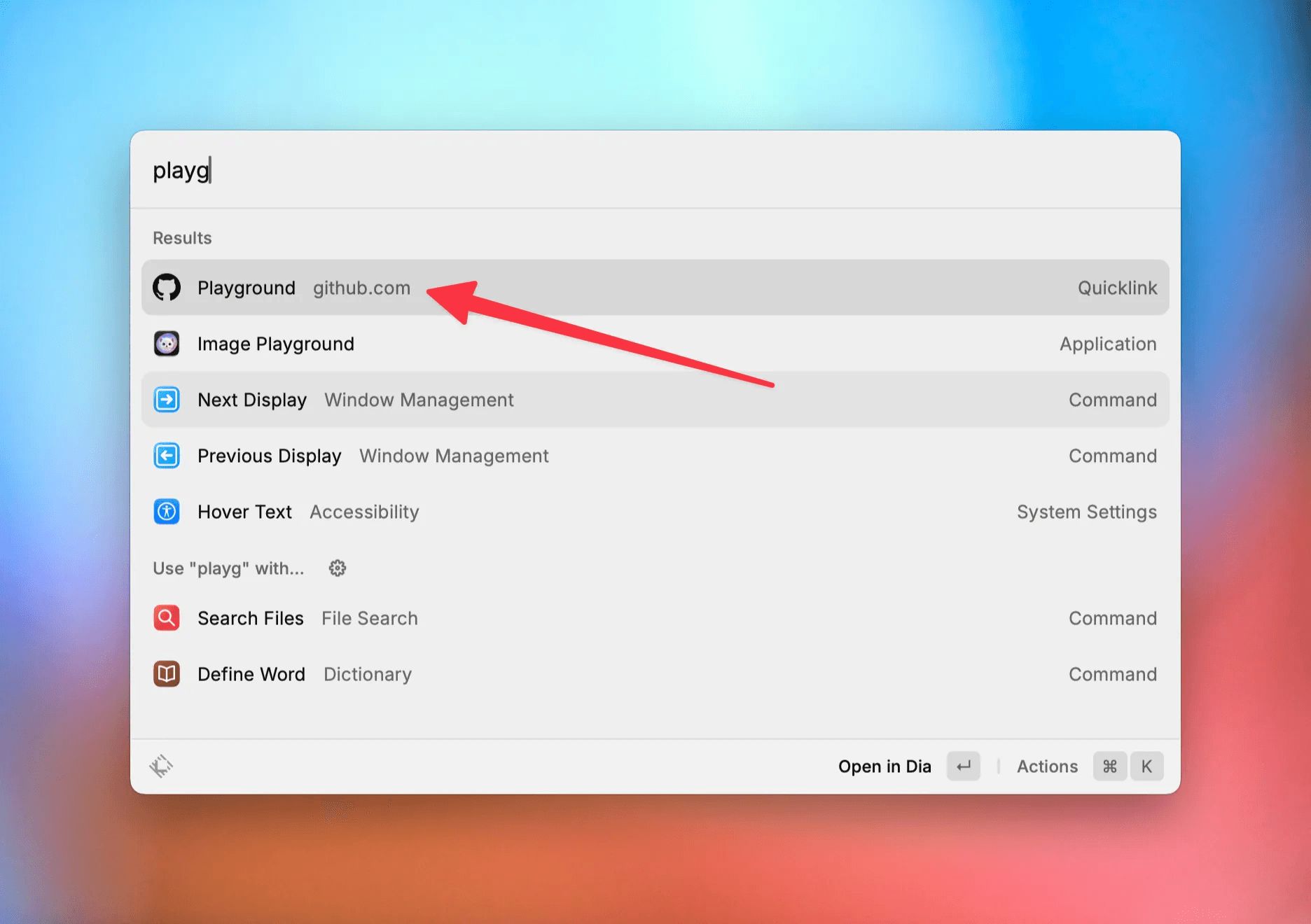Click the Define Word dictionary book icon

[167, 674]
